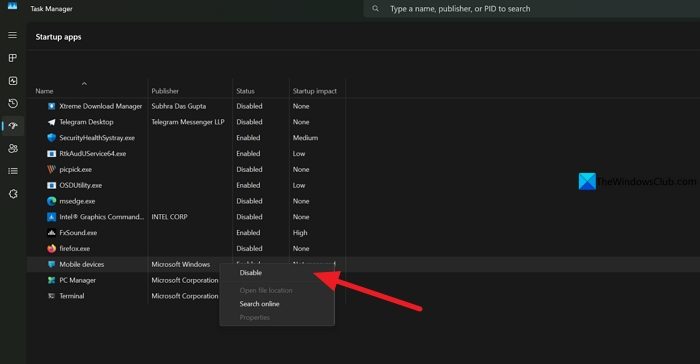Open the Performance page icon
The height and width of the screenshot is (364, 700).
[x=12, y=80]
